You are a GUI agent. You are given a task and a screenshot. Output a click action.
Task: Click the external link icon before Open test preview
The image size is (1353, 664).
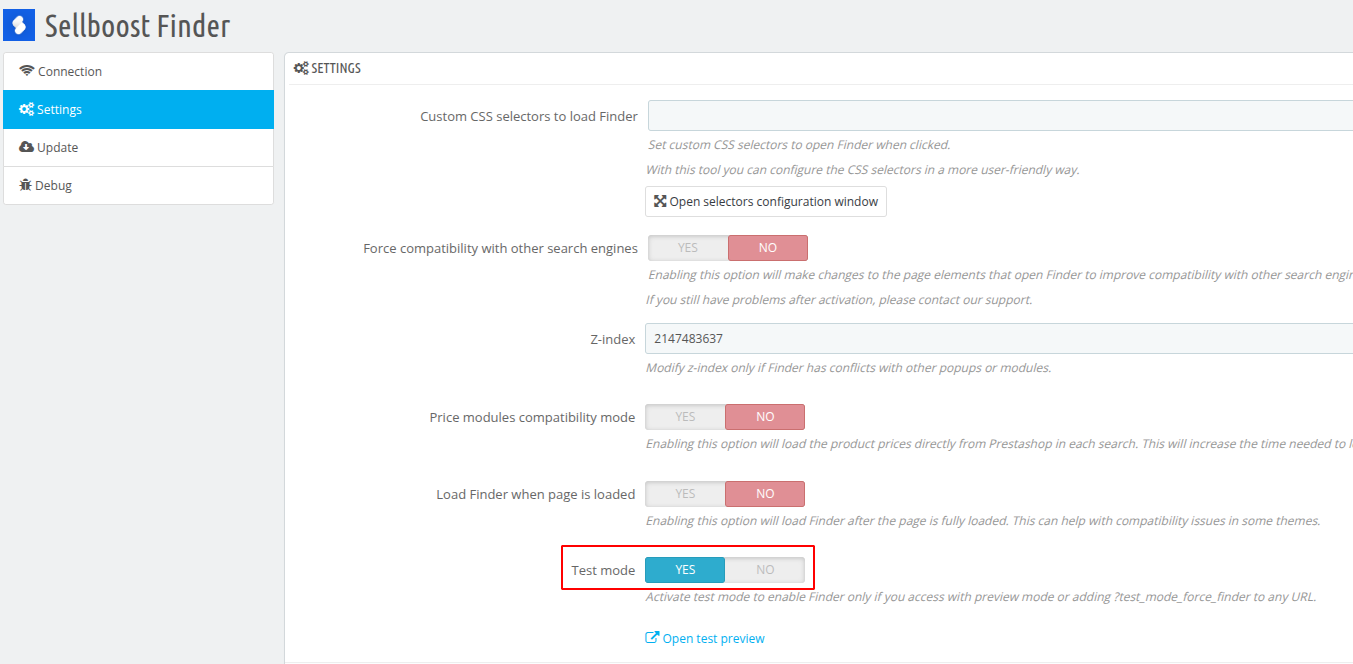point(652,638)
